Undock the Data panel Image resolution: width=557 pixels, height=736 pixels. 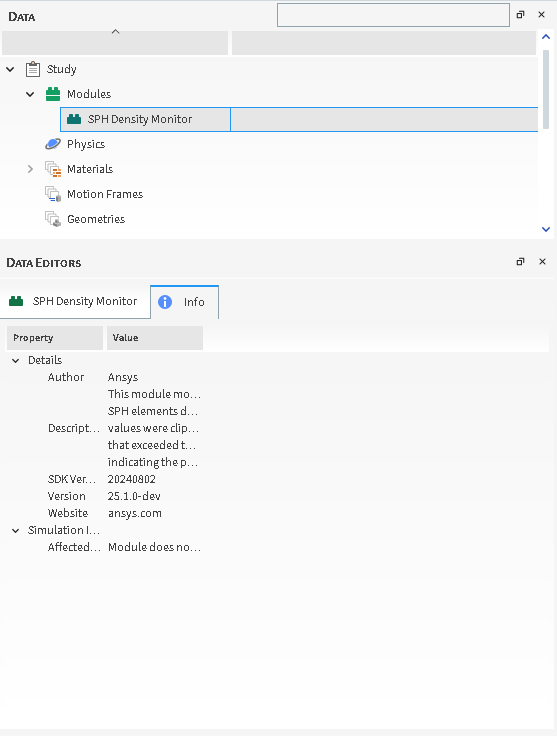(x=520, y=15)
